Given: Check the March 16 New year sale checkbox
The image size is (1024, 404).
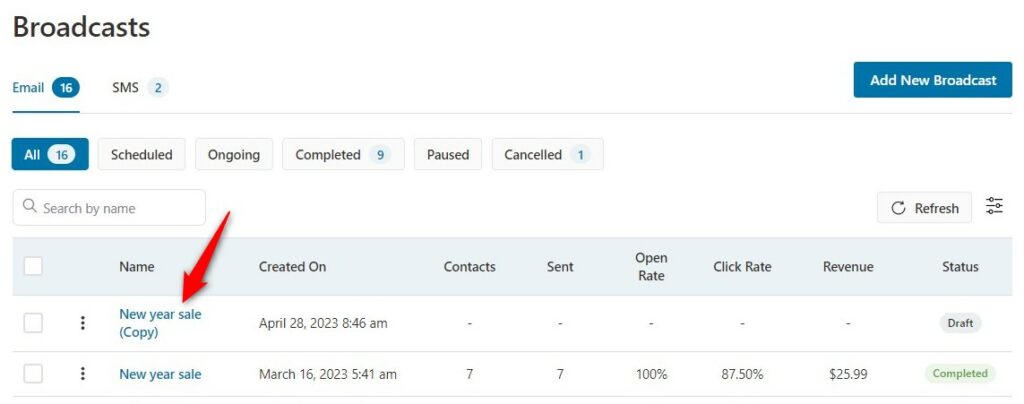Looking at the screenshot, I should pyautogui.click(x=33, y=373).
